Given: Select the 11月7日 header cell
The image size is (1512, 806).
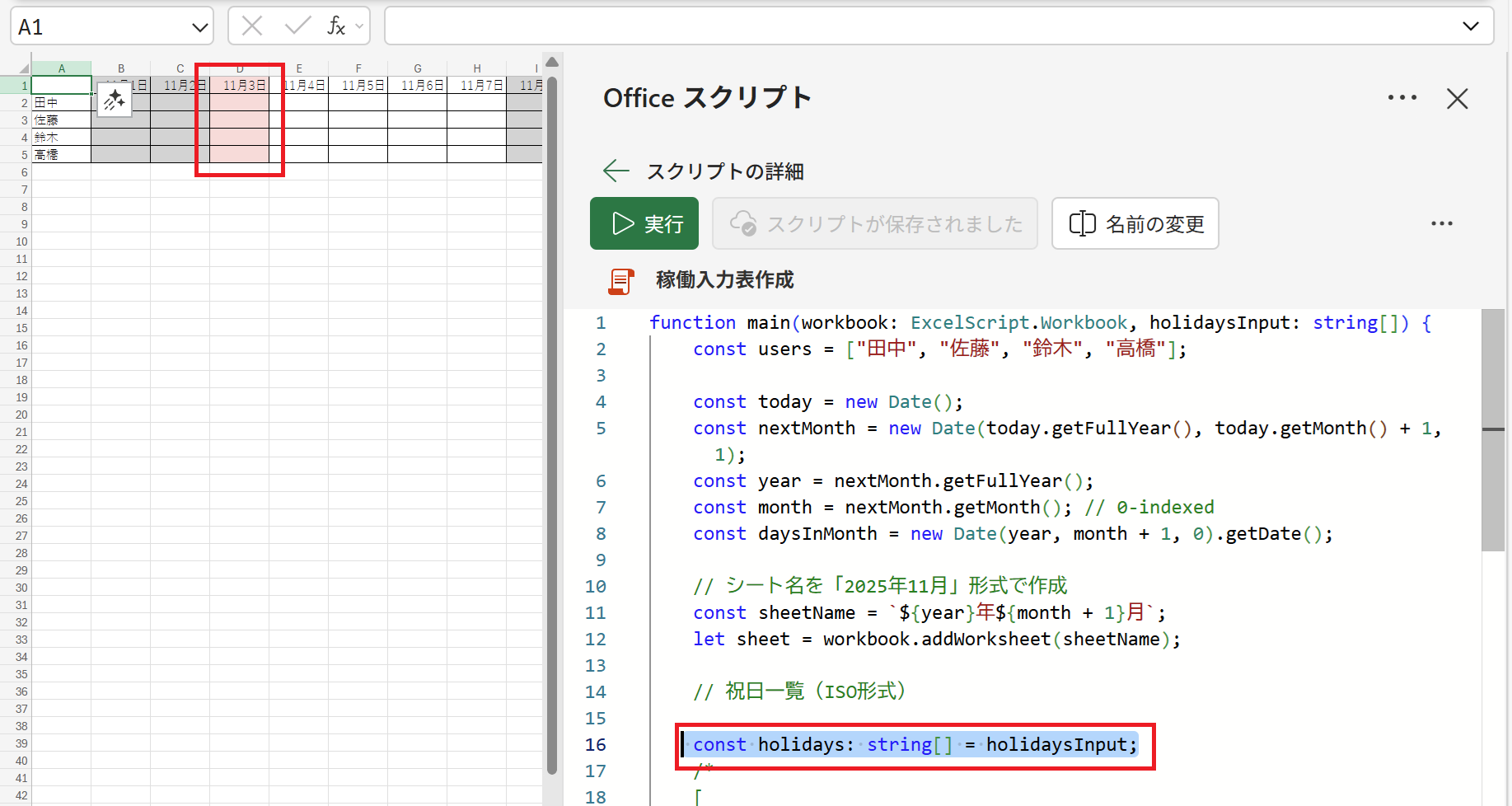Looking at the screenshot, I should click(x=477, y=85).
